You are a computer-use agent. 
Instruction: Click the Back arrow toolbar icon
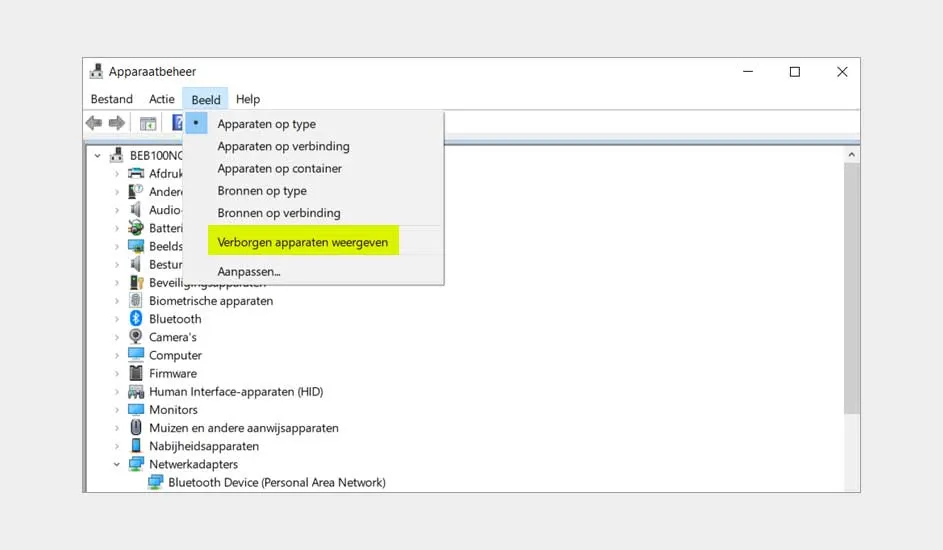(94, 123)
